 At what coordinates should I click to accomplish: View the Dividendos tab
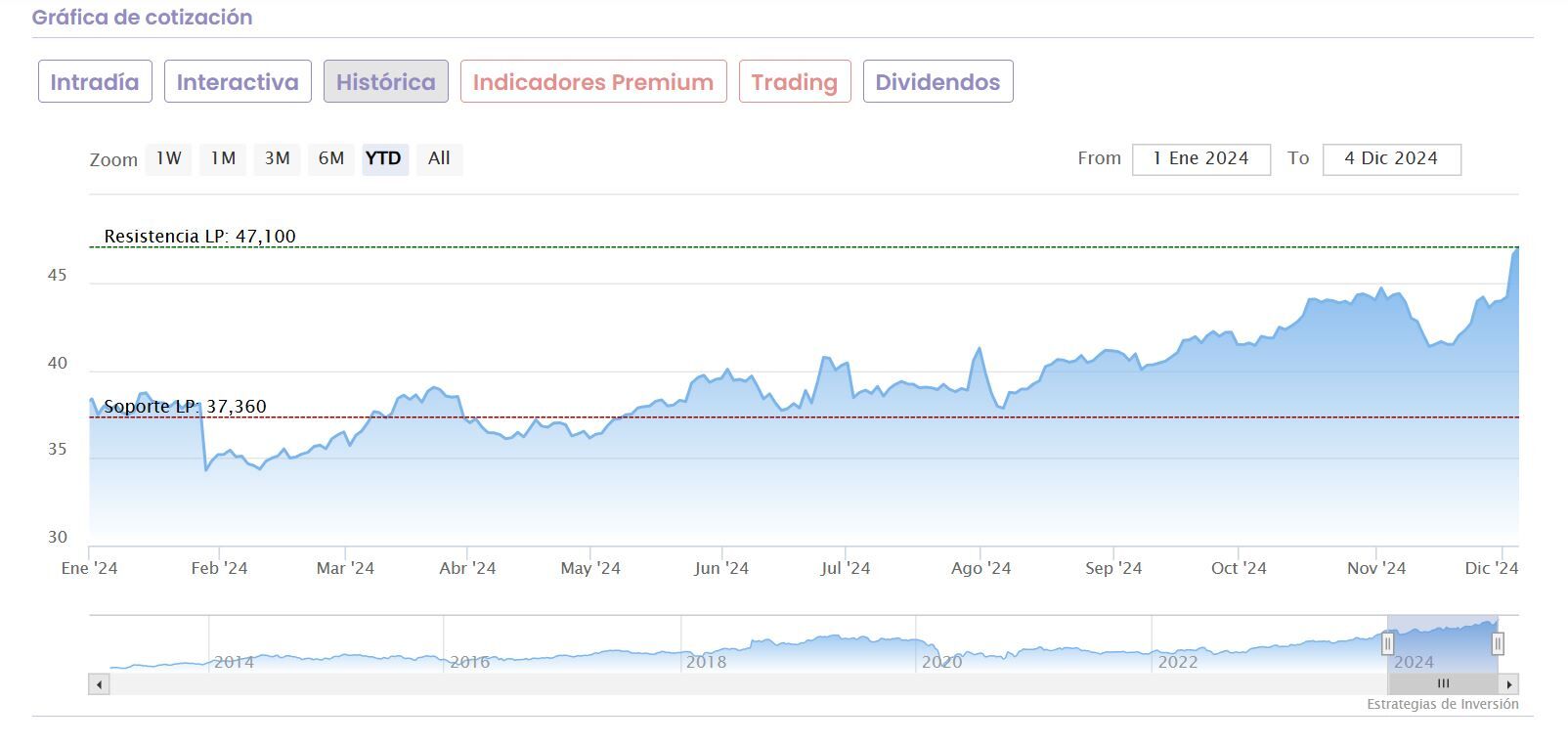tap(937, 82)
